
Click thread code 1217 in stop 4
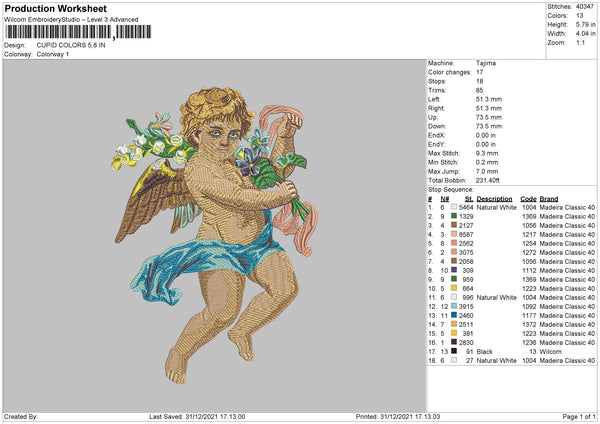click(x=529, y=235)
